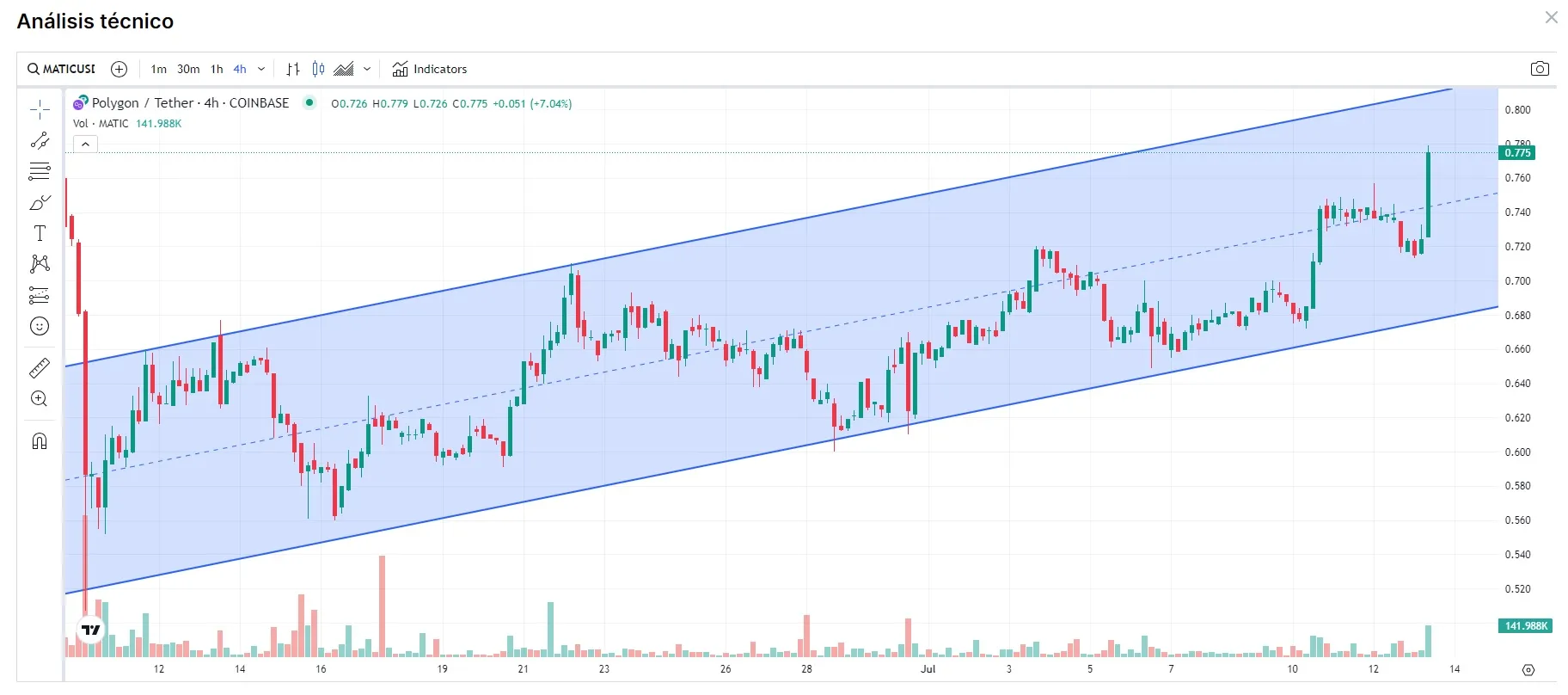Choose the candles chart style icon

click(319, 69)
